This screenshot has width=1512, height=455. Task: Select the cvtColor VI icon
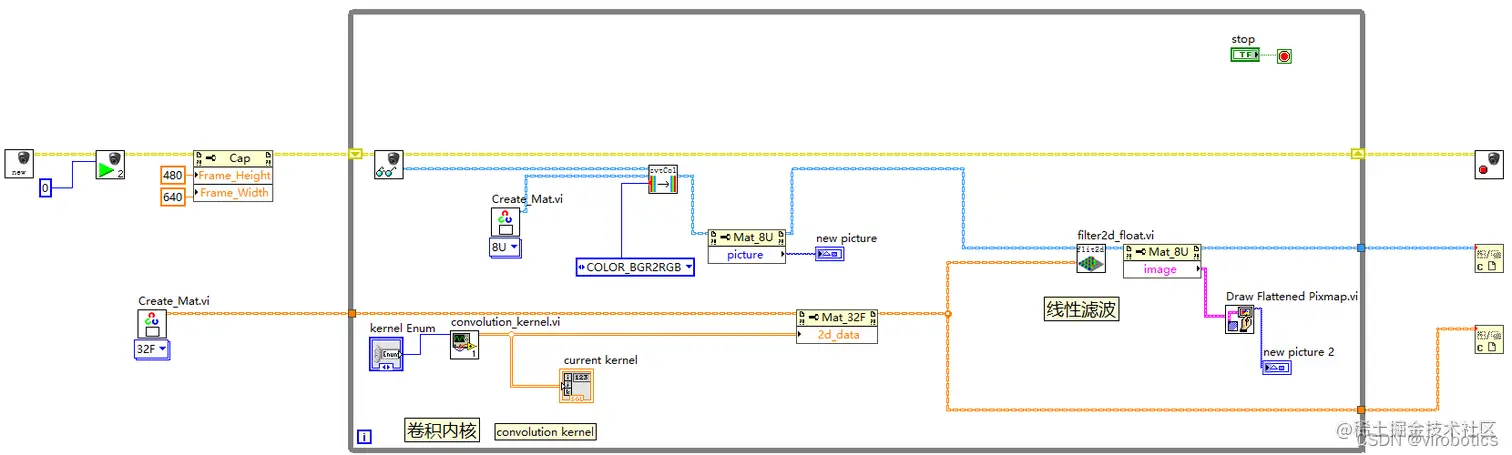click(x=663, y=180)
